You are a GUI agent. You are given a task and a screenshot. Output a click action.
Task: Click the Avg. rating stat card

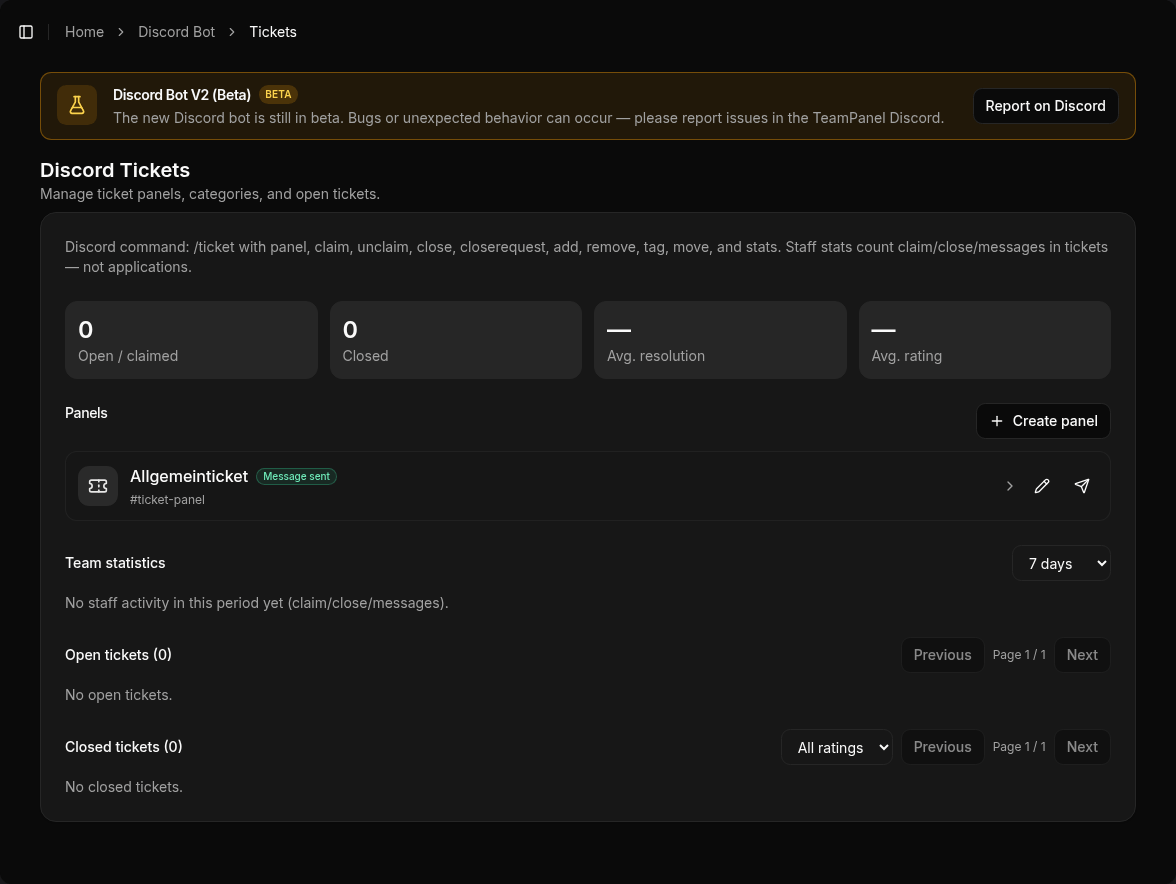(985, 340)
